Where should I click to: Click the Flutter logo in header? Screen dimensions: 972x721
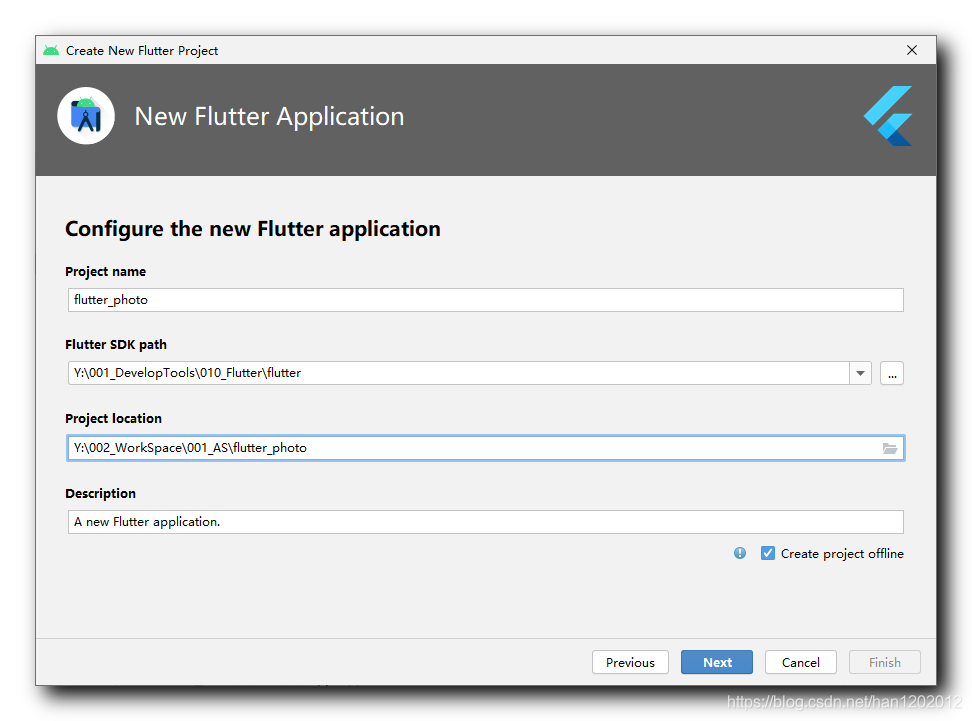[888, 116]
